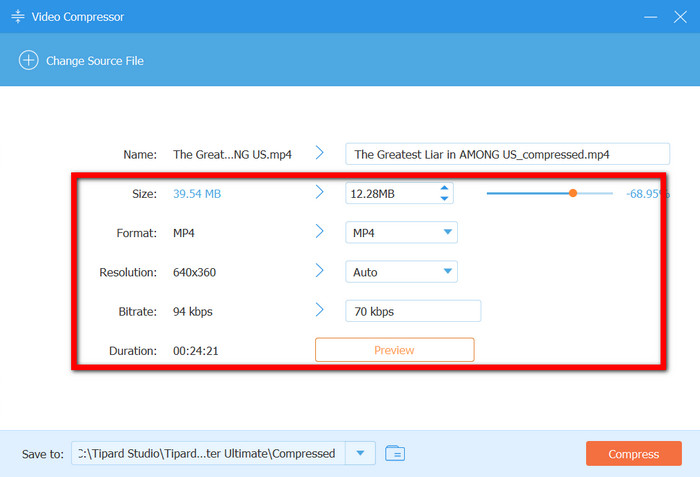Increase output size with up stepper arrow
The image size is (700, 477).
tap(444, 188)
